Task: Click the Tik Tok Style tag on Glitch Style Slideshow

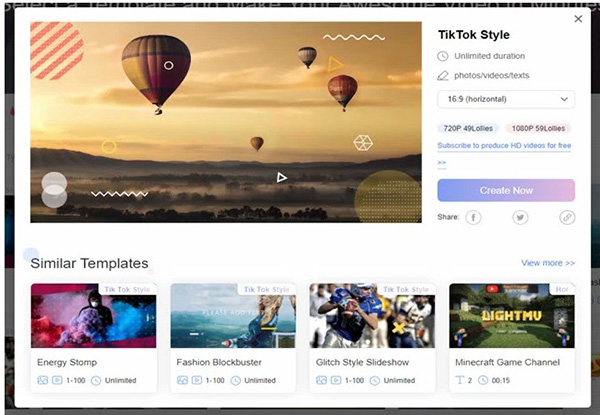Action: 406,289
